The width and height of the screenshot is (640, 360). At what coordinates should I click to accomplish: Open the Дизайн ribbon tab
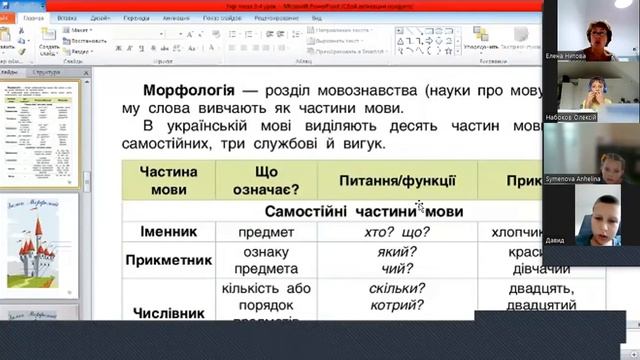(x=100, y=18)
